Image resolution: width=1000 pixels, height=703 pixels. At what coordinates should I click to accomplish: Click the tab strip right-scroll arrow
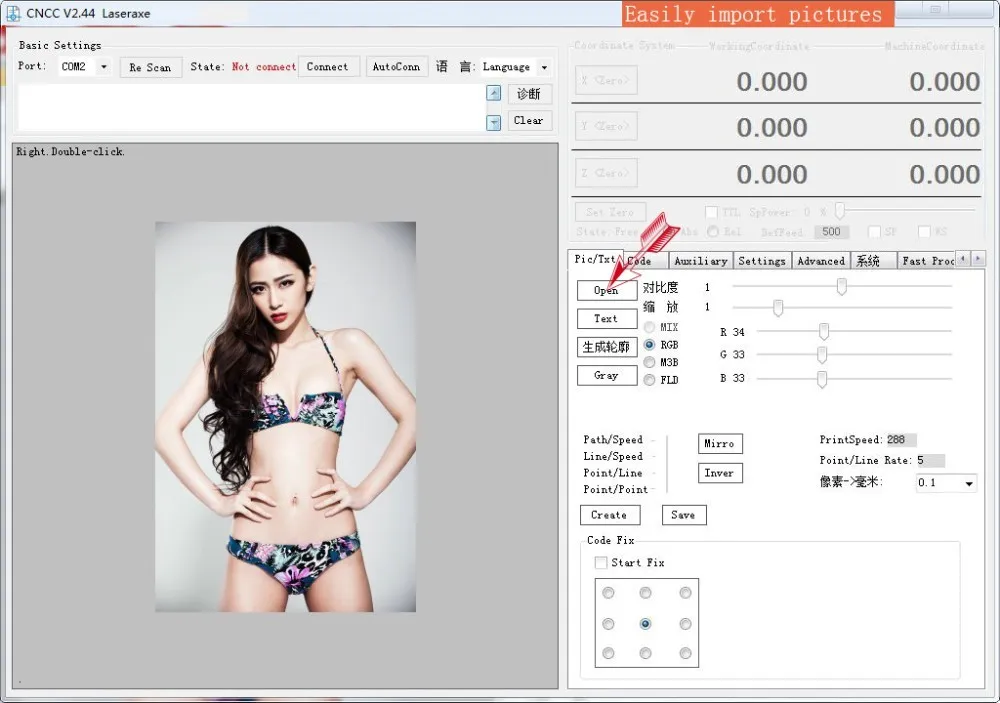978,259
